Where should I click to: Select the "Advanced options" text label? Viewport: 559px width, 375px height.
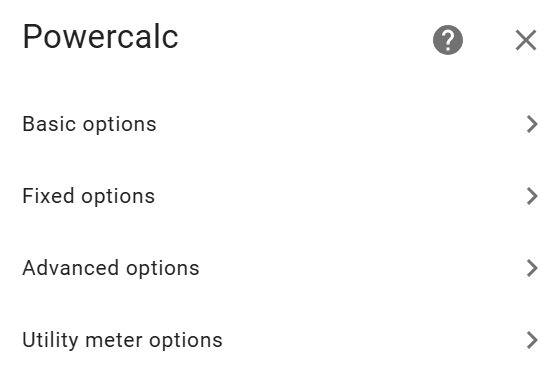pos(111,268)
